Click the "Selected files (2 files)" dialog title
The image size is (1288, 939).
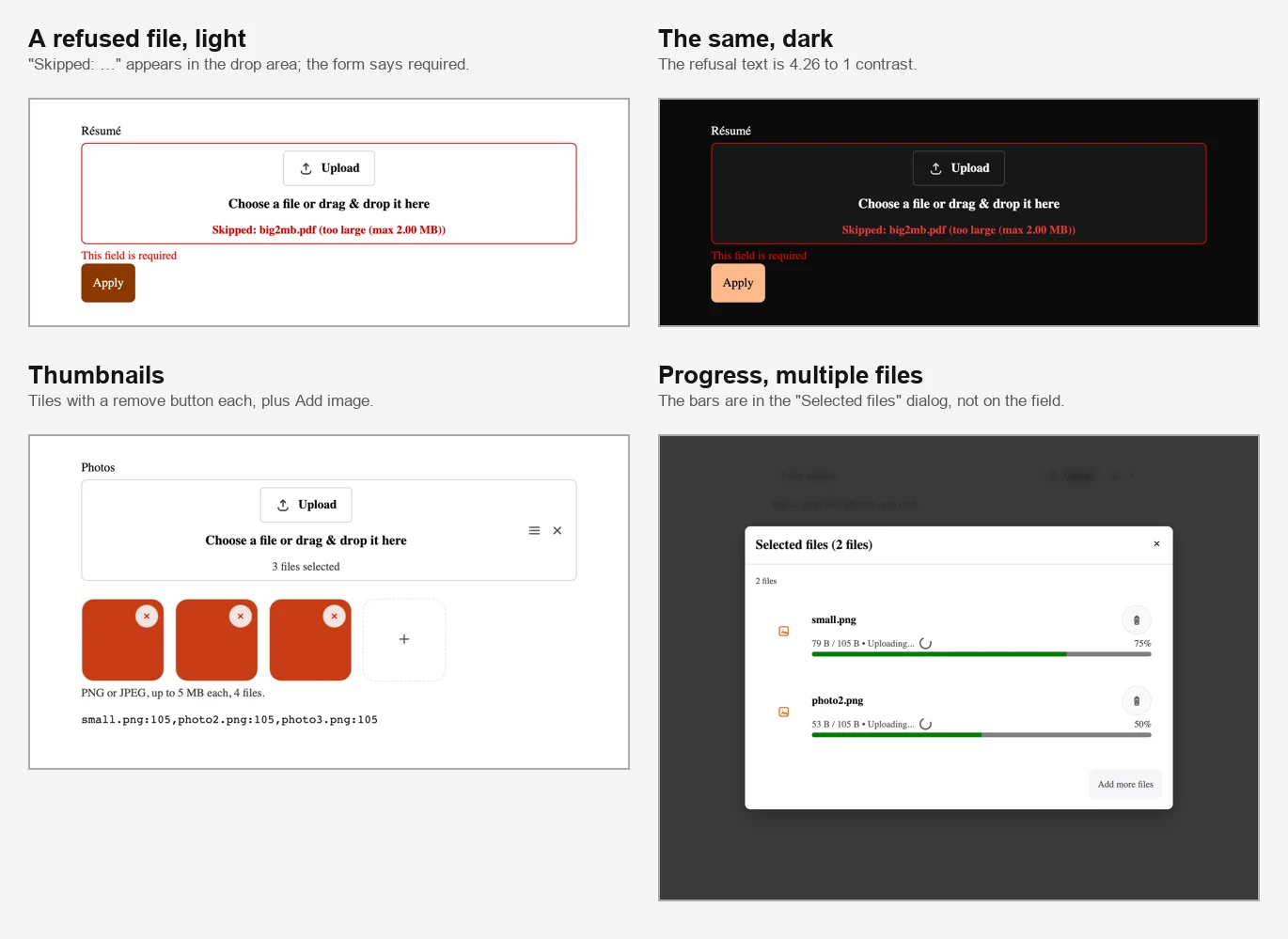[814, 545]
